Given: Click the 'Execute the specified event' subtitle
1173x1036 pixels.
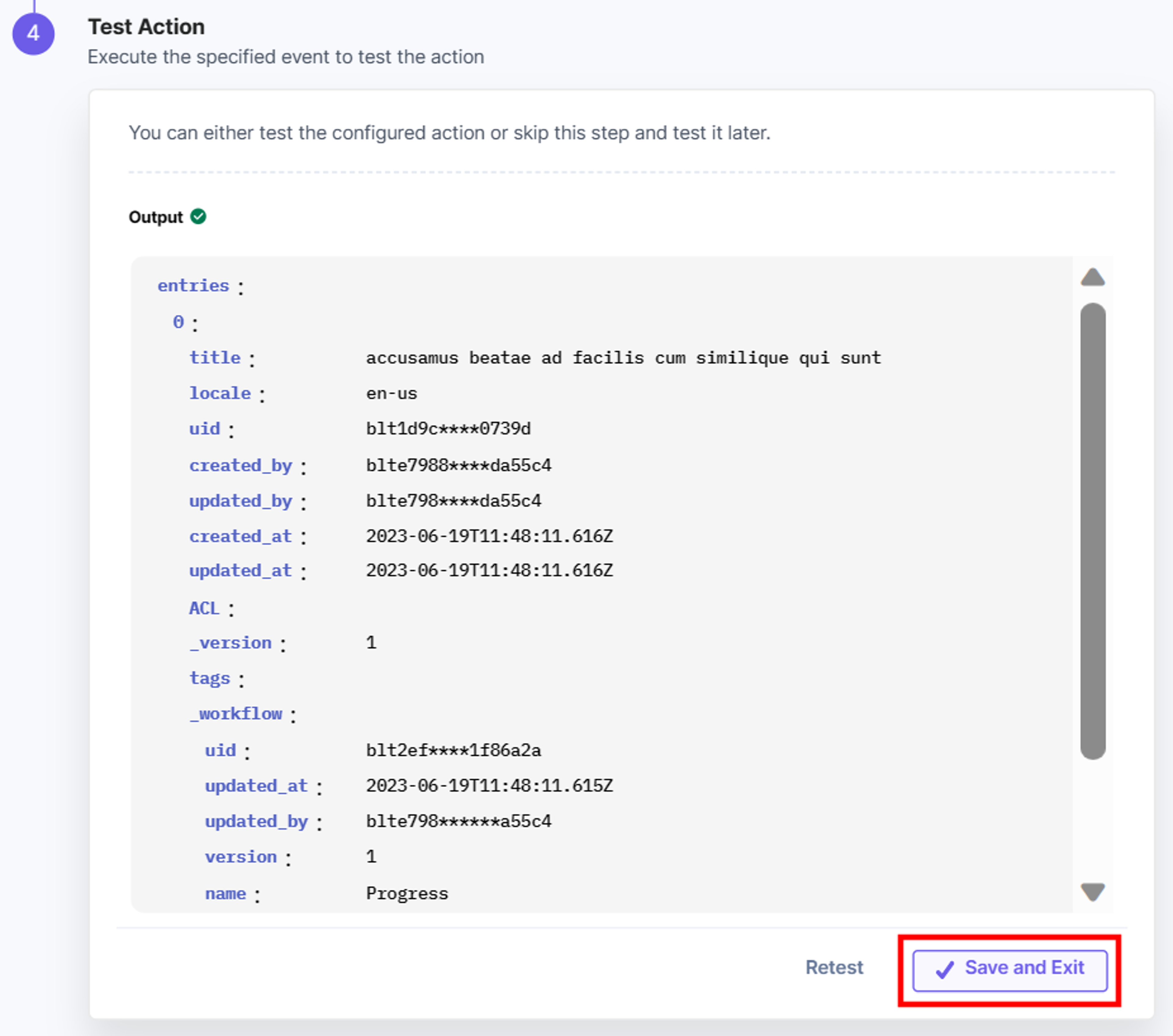Looking at the screenshot, I should [x=285, y=57].
